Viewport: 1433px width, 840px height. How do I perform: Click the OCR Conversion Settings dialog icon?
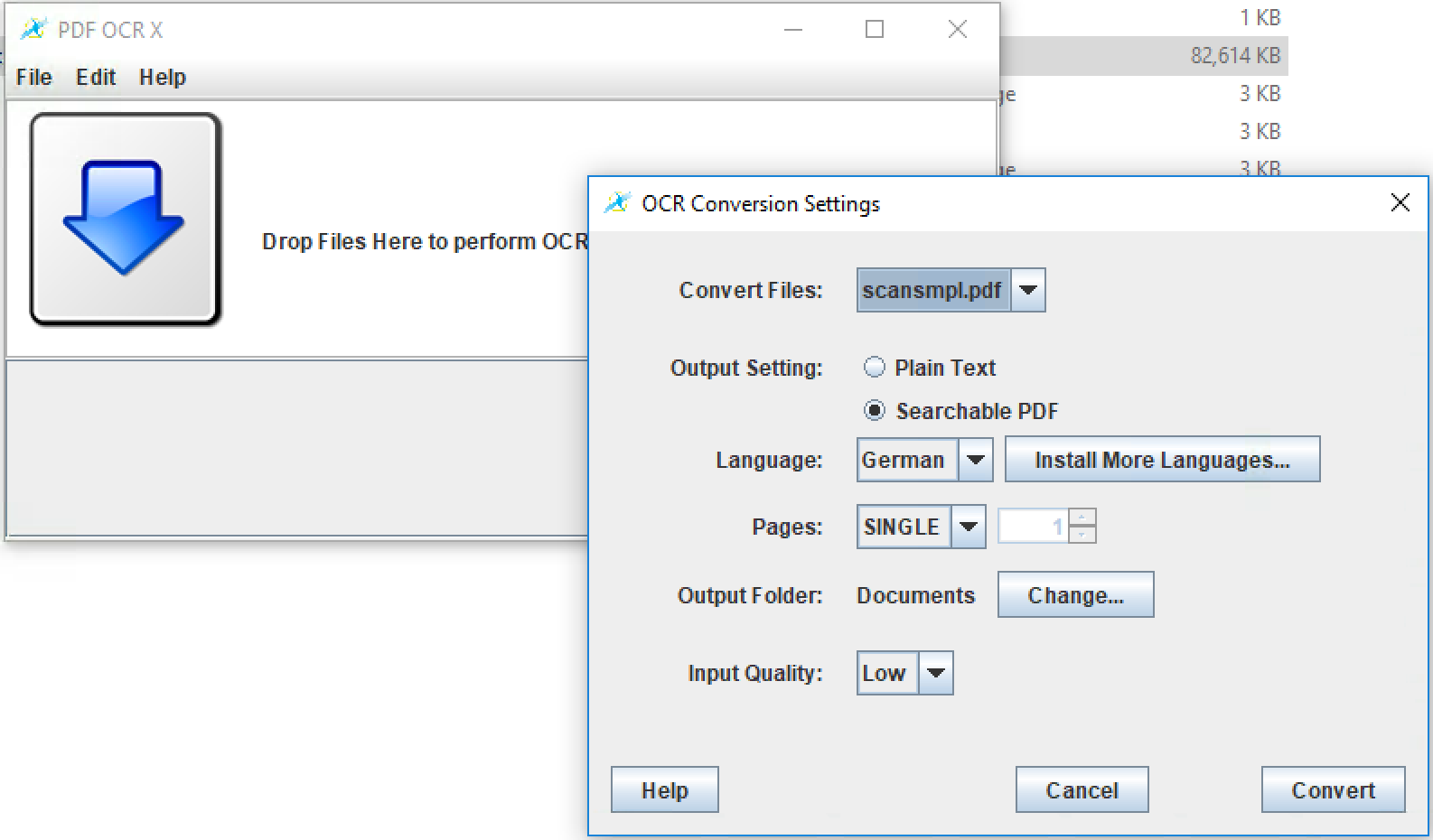pyautogui.click(x=617, y=203)
